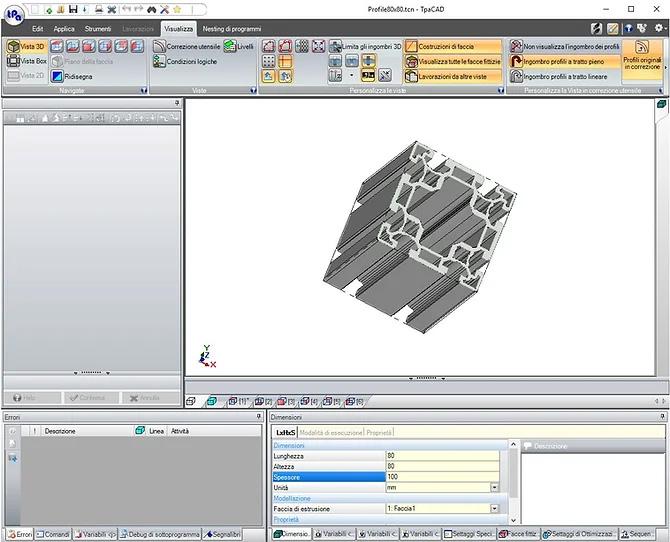Toggle Lavorazioni da altre viste
Screen dimensions: 670x542
tap(453, 77)
